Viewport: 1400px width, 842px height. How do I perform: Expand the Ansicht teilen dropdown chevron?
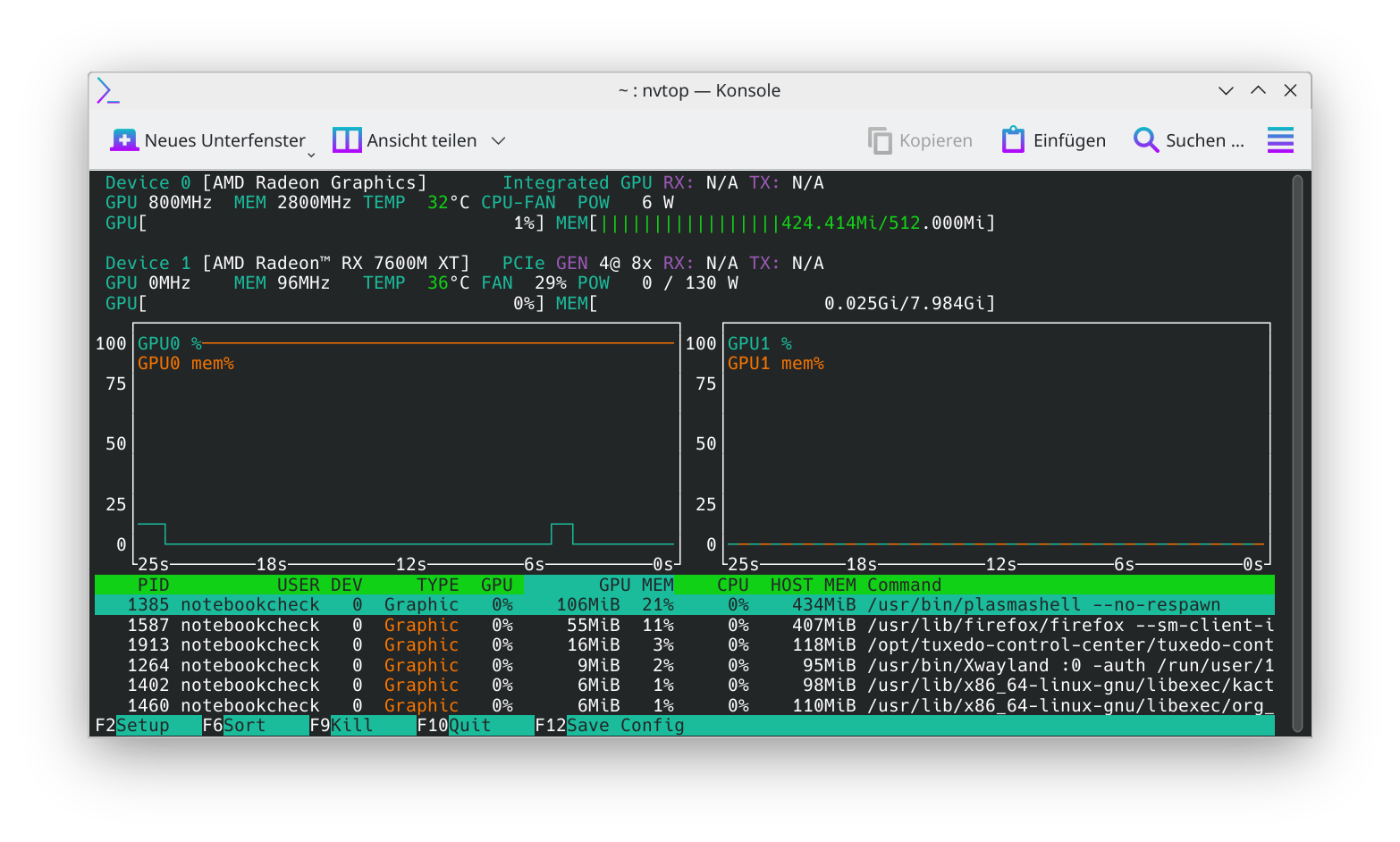[x=499, y=140]
